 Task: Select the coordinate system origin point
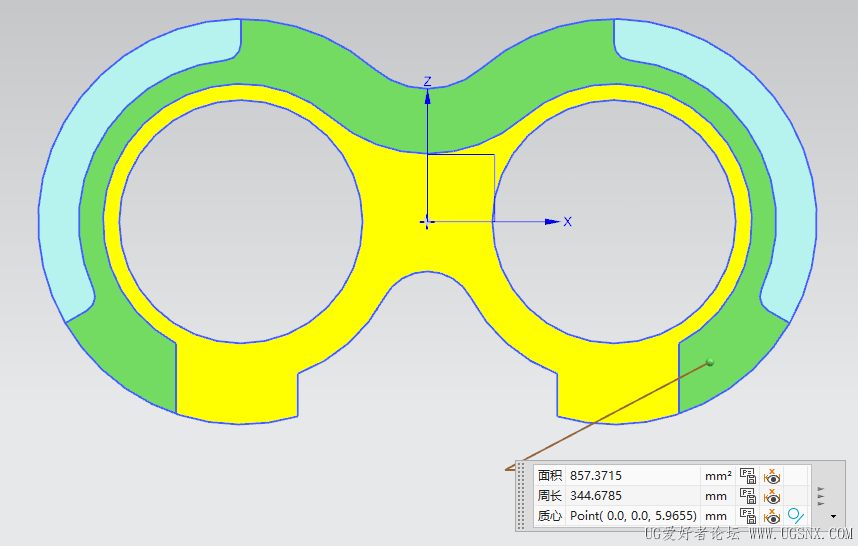(427, 222)
